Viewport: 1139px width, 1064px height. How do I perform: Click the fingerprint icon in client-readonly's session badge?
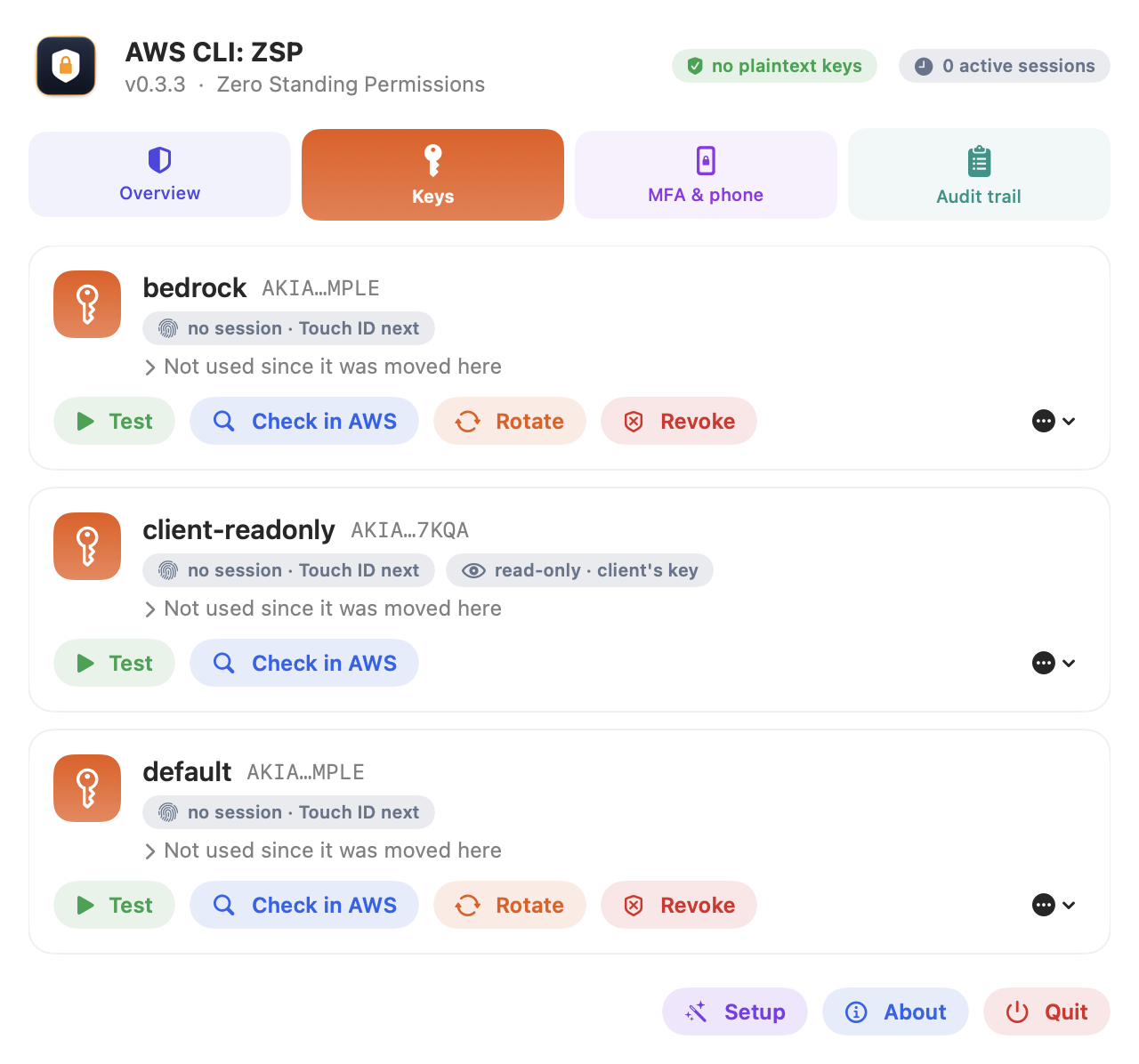pos(168,570)
